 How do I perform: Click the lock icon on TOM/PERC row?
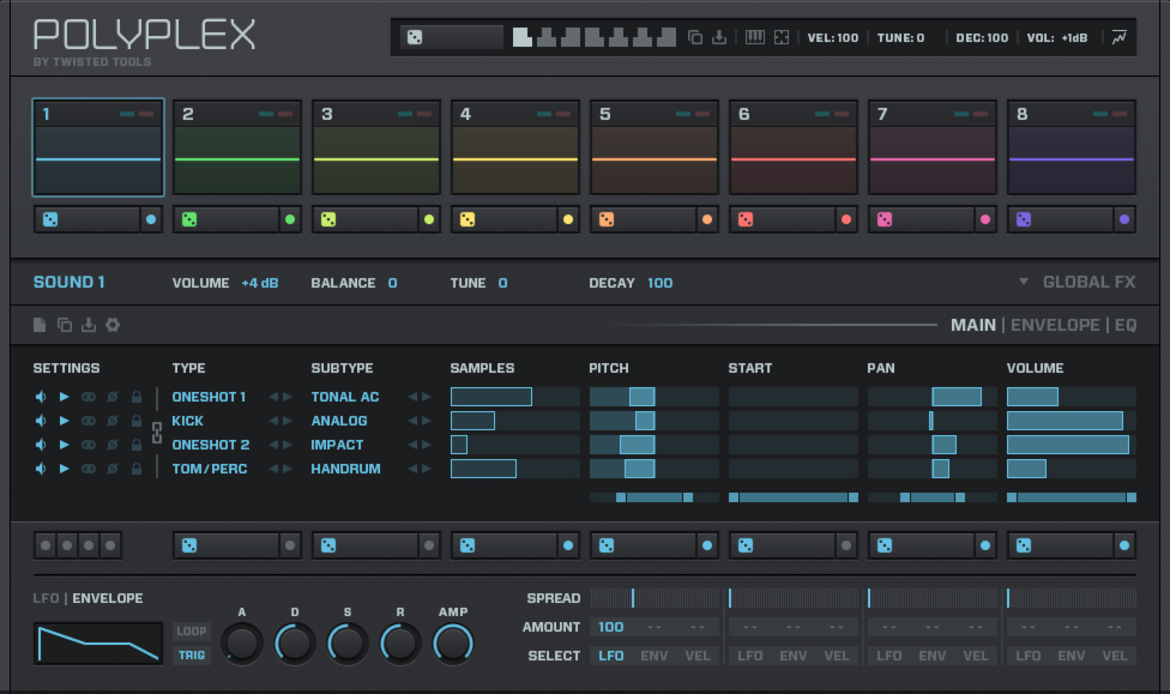(137, 469)
